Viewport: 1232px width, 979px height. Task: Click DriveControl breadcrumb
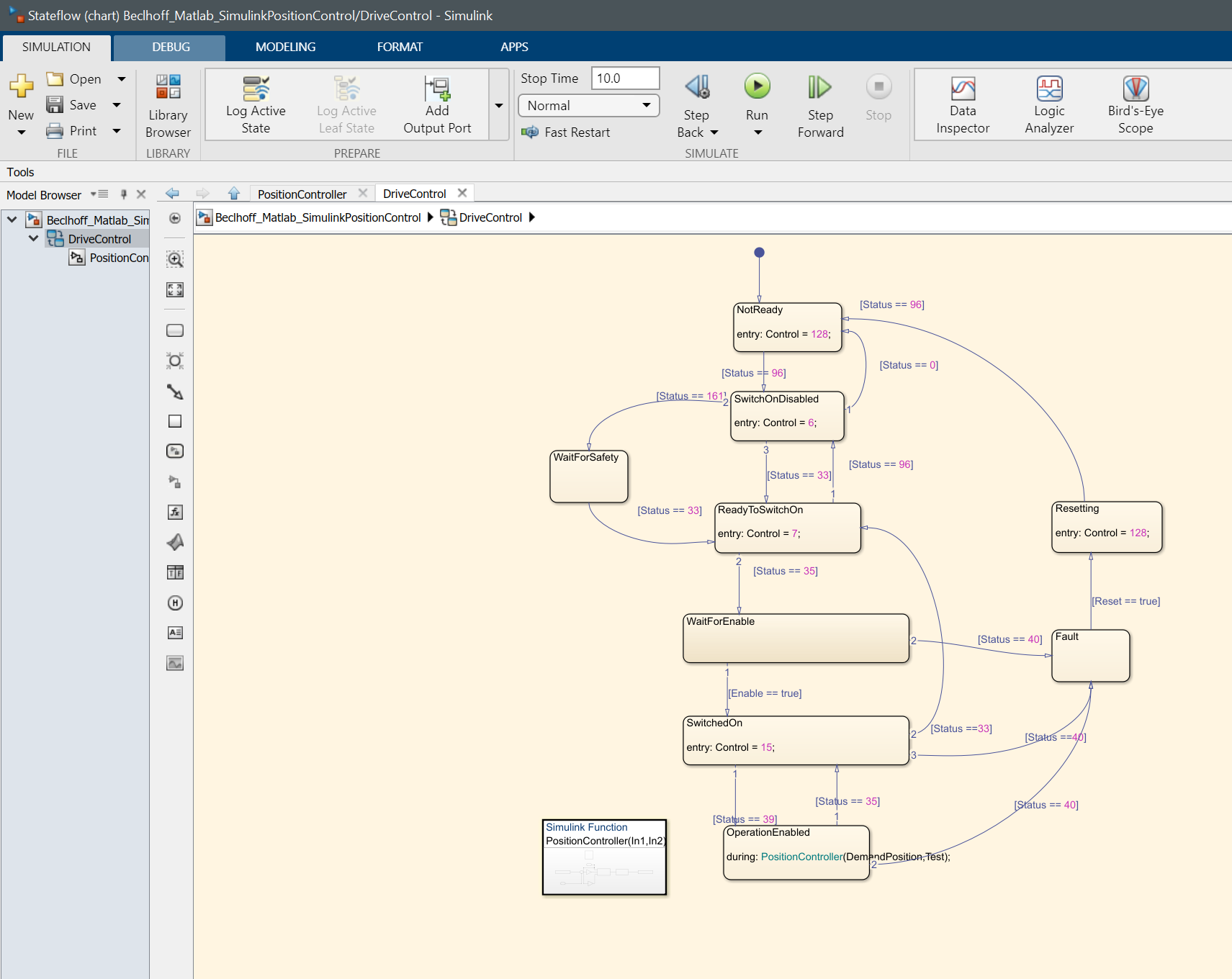490,217
